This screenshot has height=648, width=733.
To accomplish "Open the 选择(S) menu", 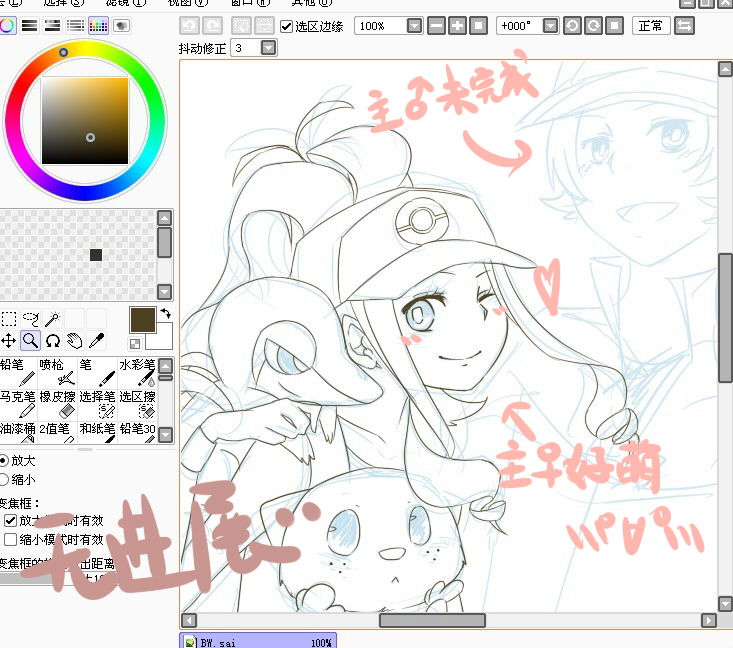I will [64, 3].
